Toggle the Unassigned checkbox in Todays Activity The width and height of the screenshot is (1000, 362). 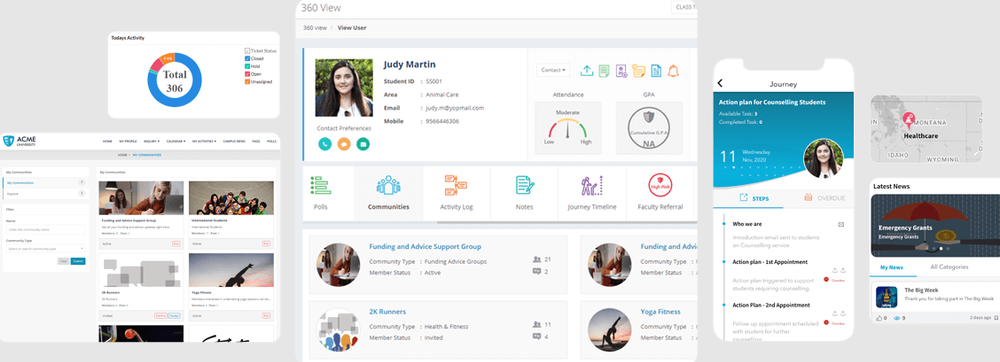click(x=247, y=82)
